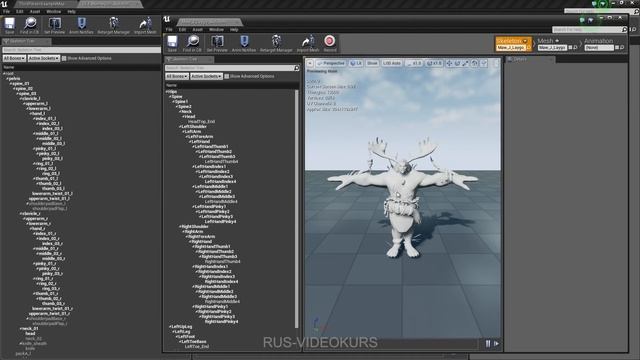
Task: Open the viewport options arrow menu
Action: [x=310, y=63]
